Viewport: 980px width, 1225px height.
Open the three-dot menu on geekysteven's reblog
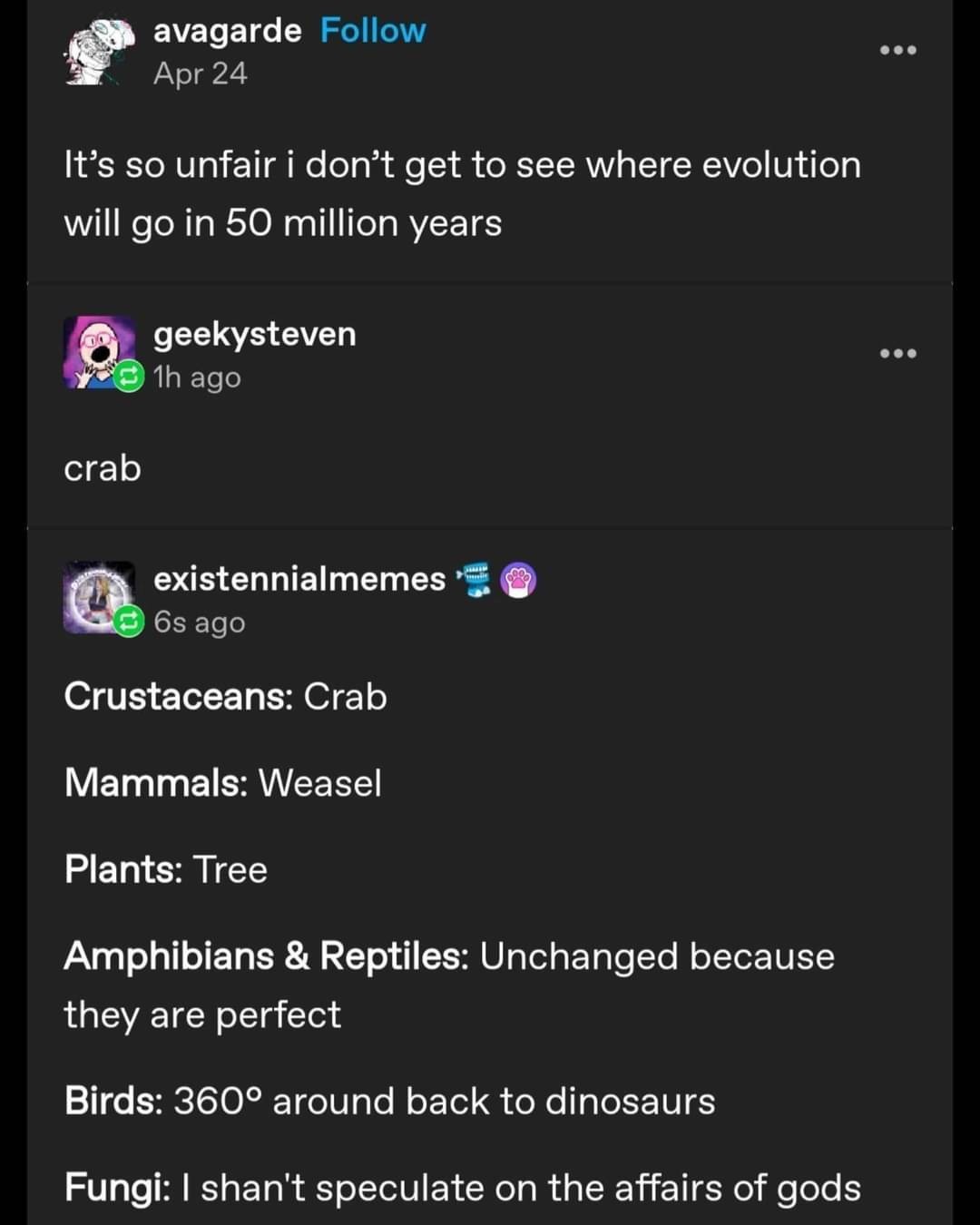pyautogui.click(x=898, y=353)
